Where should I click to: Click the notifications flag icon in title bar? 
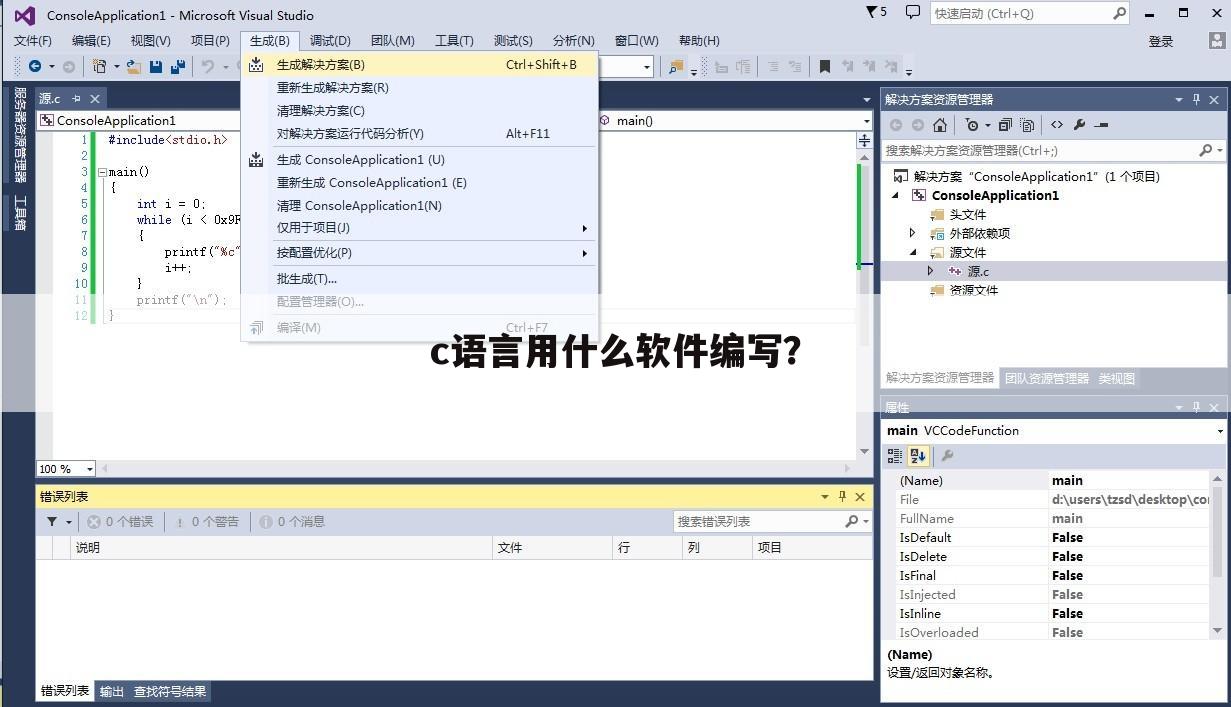point(870,12)
